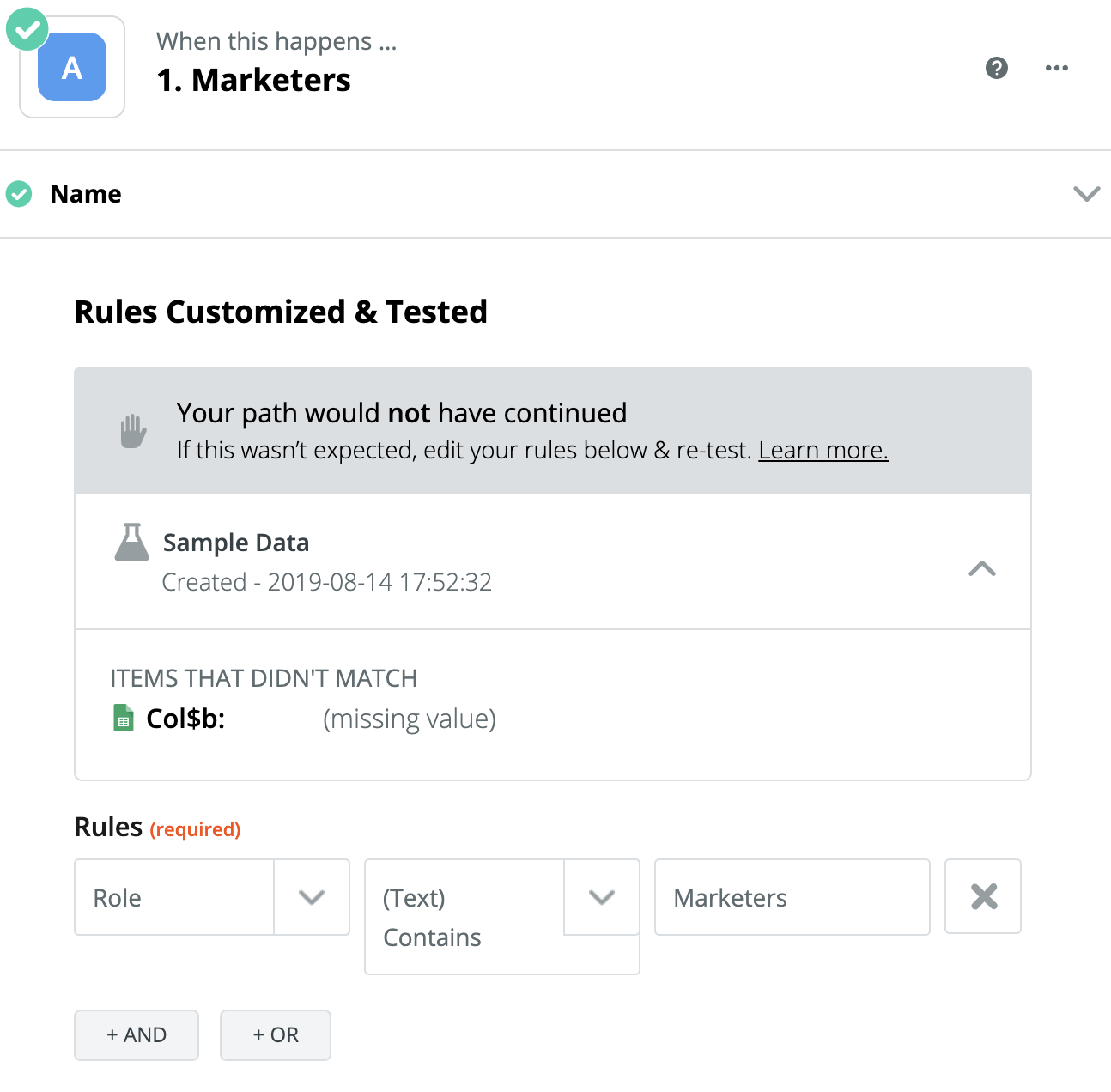
Task: Click the Sample Data flask icon
Action: pos(131,543)
